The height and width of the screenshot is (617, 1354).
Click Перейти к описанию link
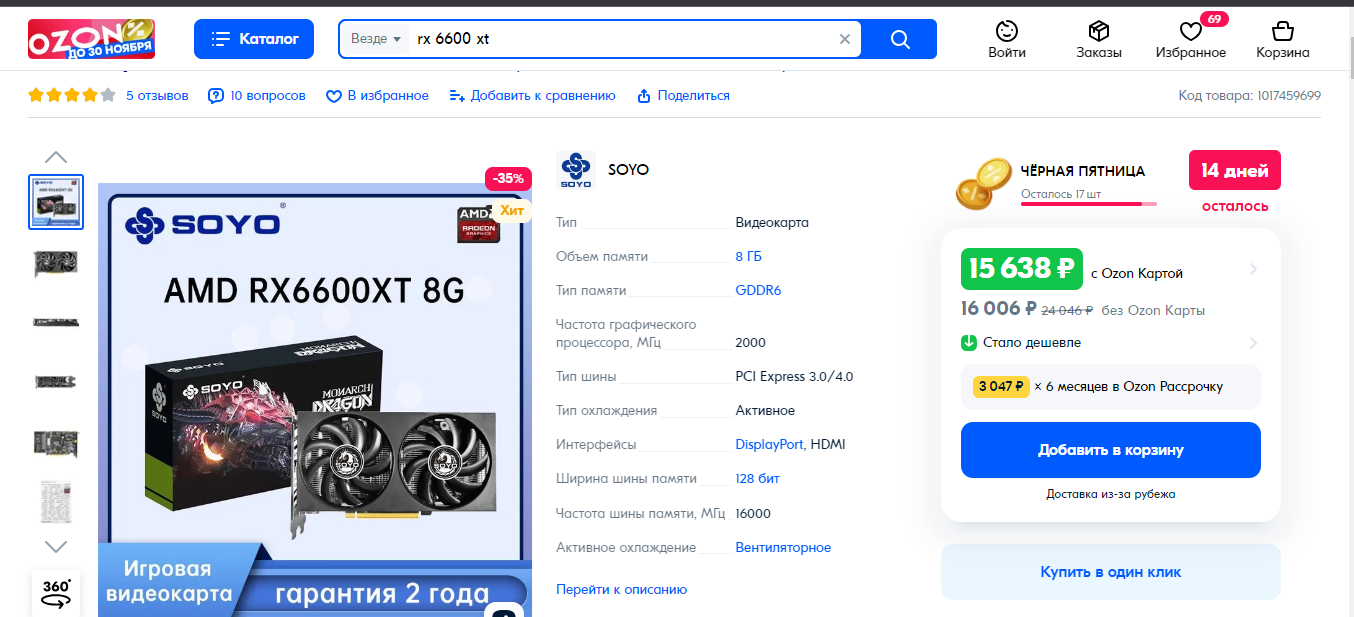click(x=622, y=590)
